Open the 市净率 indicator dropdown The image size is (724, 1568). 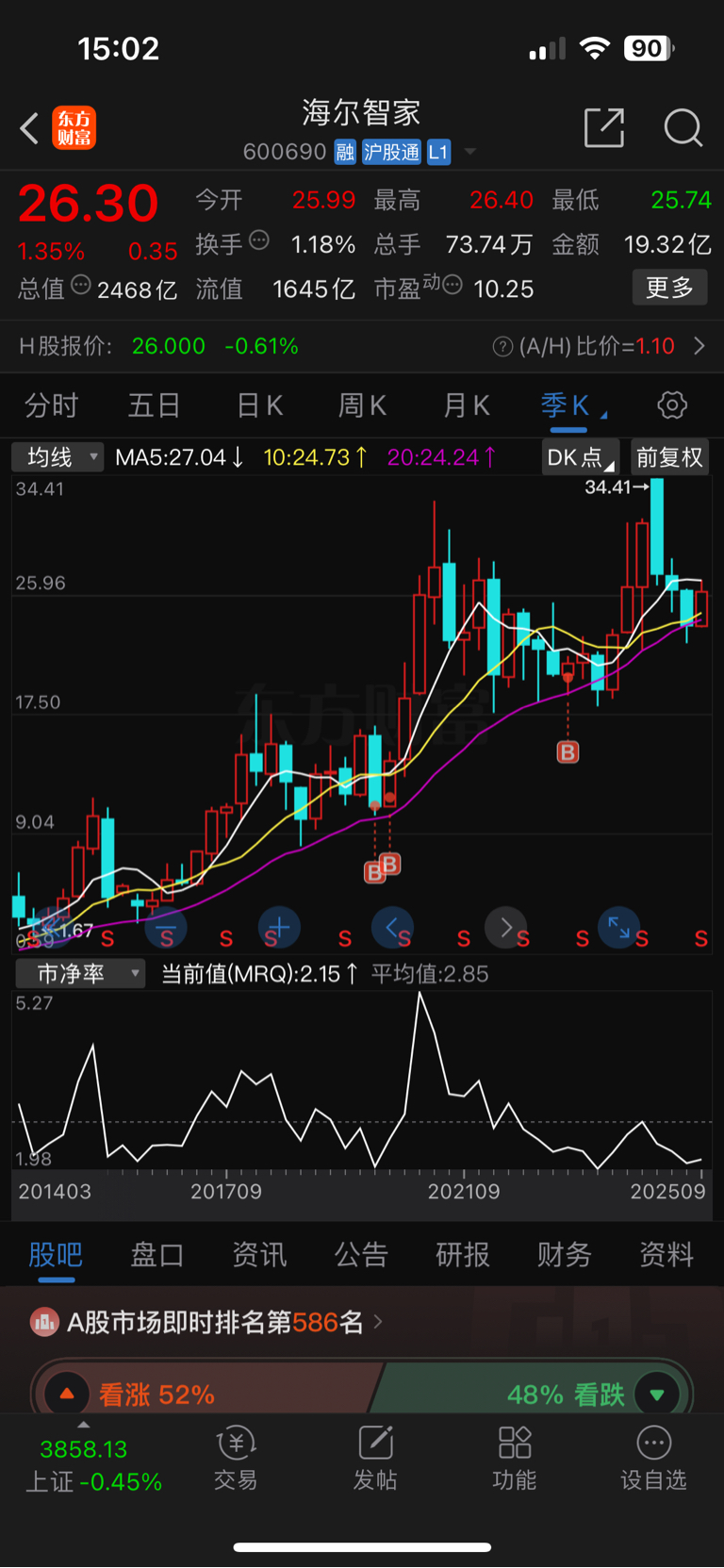coord(79,974)
